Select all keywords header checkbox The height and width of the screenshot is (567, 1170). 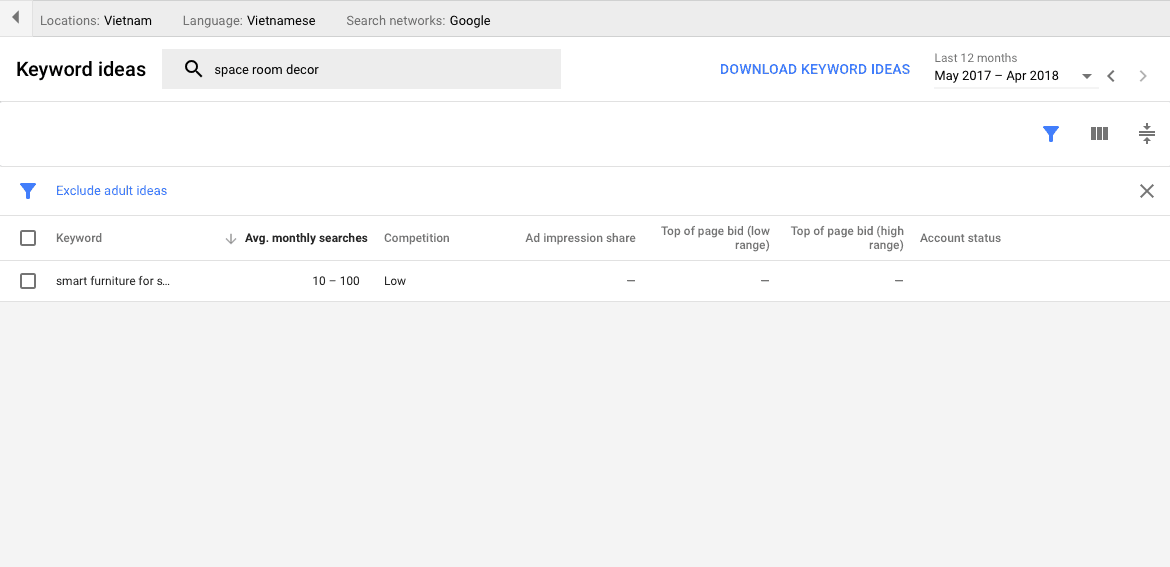(x=28, y=238)
